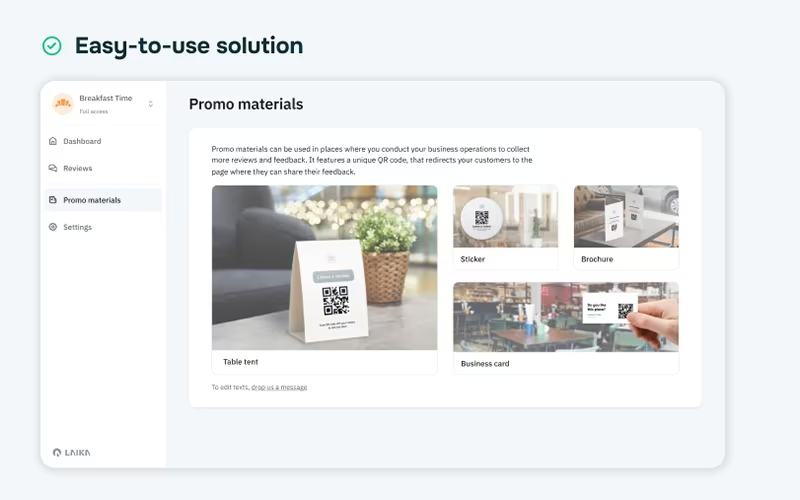Click the green checkmark heading icon
Viewport: 800px width, 500px height.
click(x=52, y=46)
